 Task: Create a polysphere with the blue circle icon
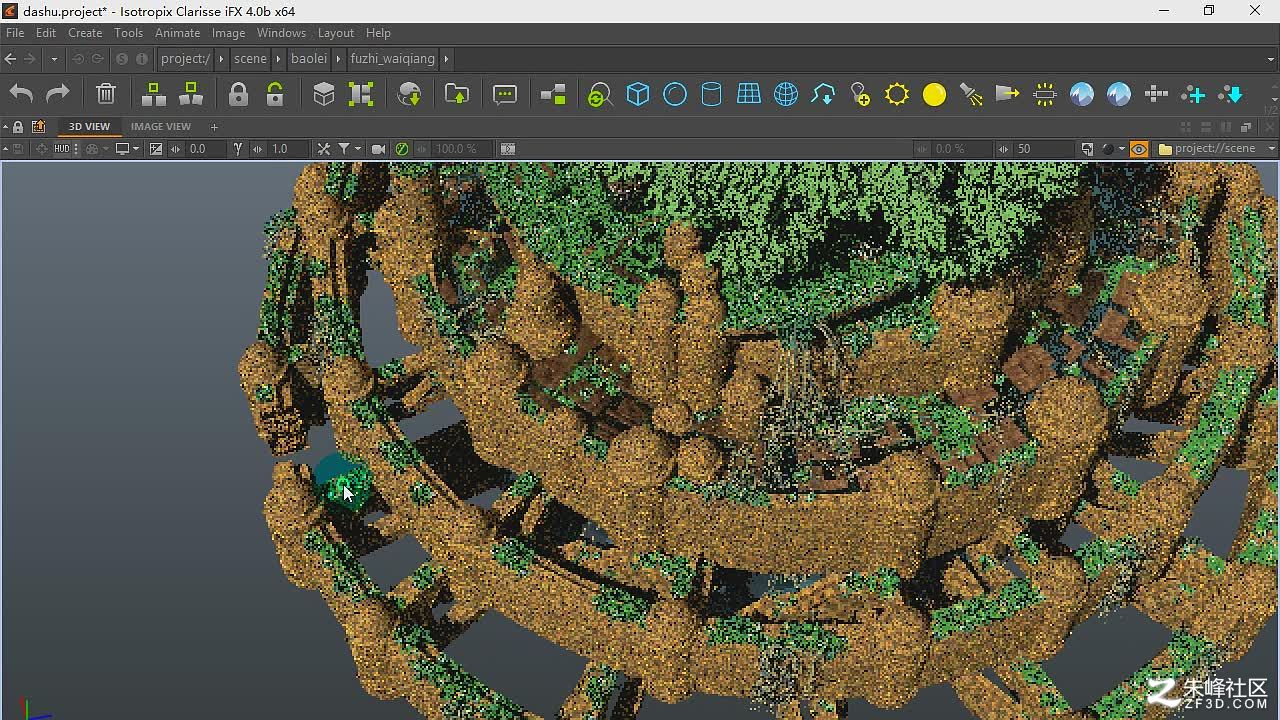point(675,94)
